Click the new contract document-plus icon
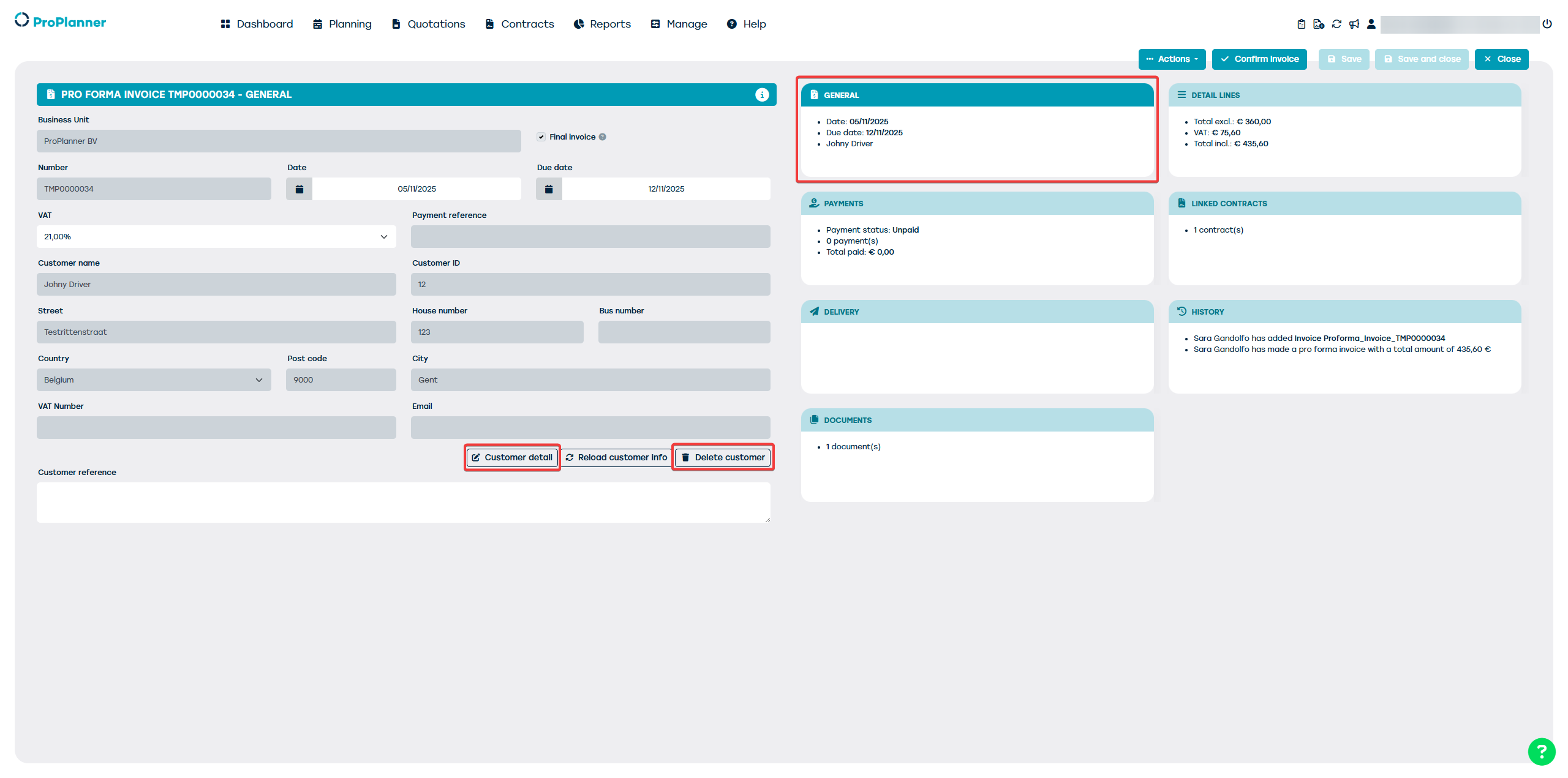 click(x=1319, y=24)
